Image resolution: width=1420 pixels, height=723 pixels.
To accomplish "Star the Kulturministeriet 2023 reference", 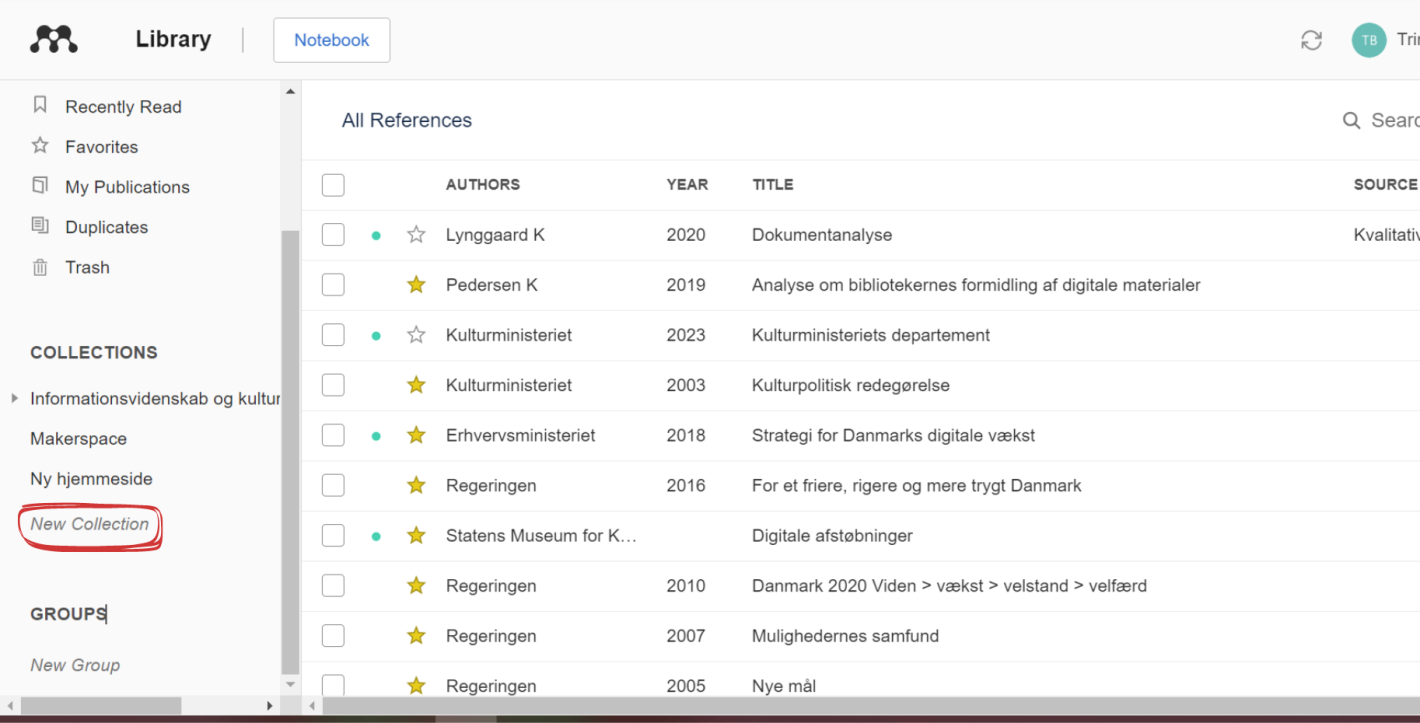I will (x=416, y=335).
